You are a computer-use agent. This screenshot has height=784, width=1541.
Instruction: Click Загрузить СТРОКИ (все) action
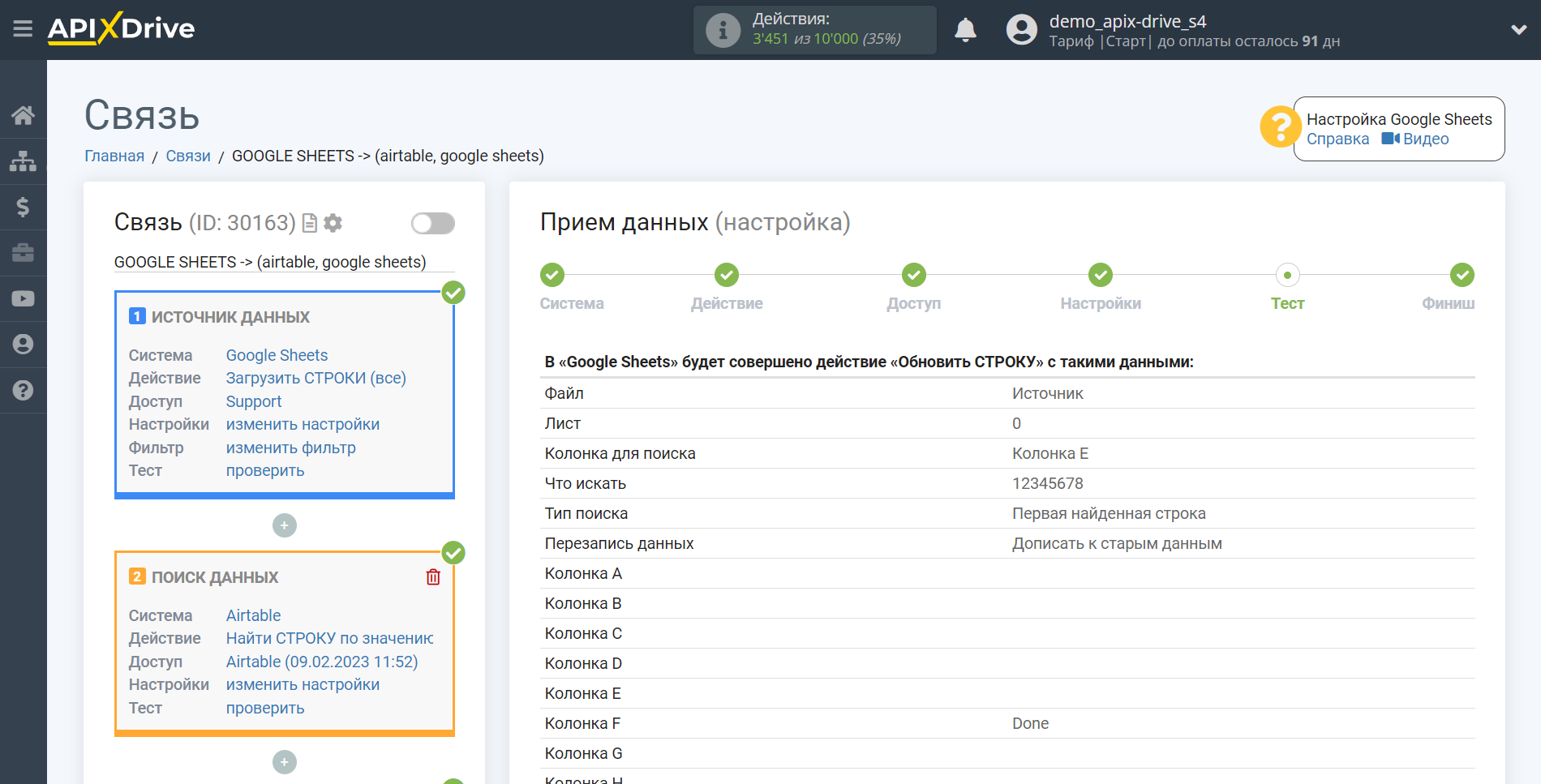[315, 378]
